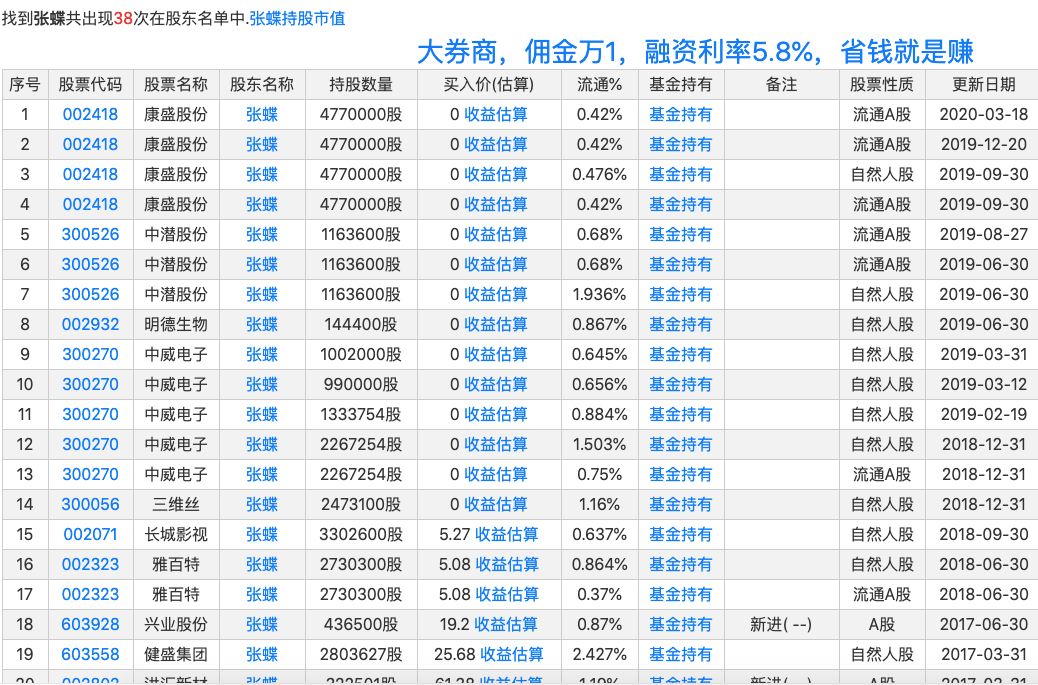Click 收益估算 in row 12
Screen dimensions: 1038x685
[x=496, y=445]
